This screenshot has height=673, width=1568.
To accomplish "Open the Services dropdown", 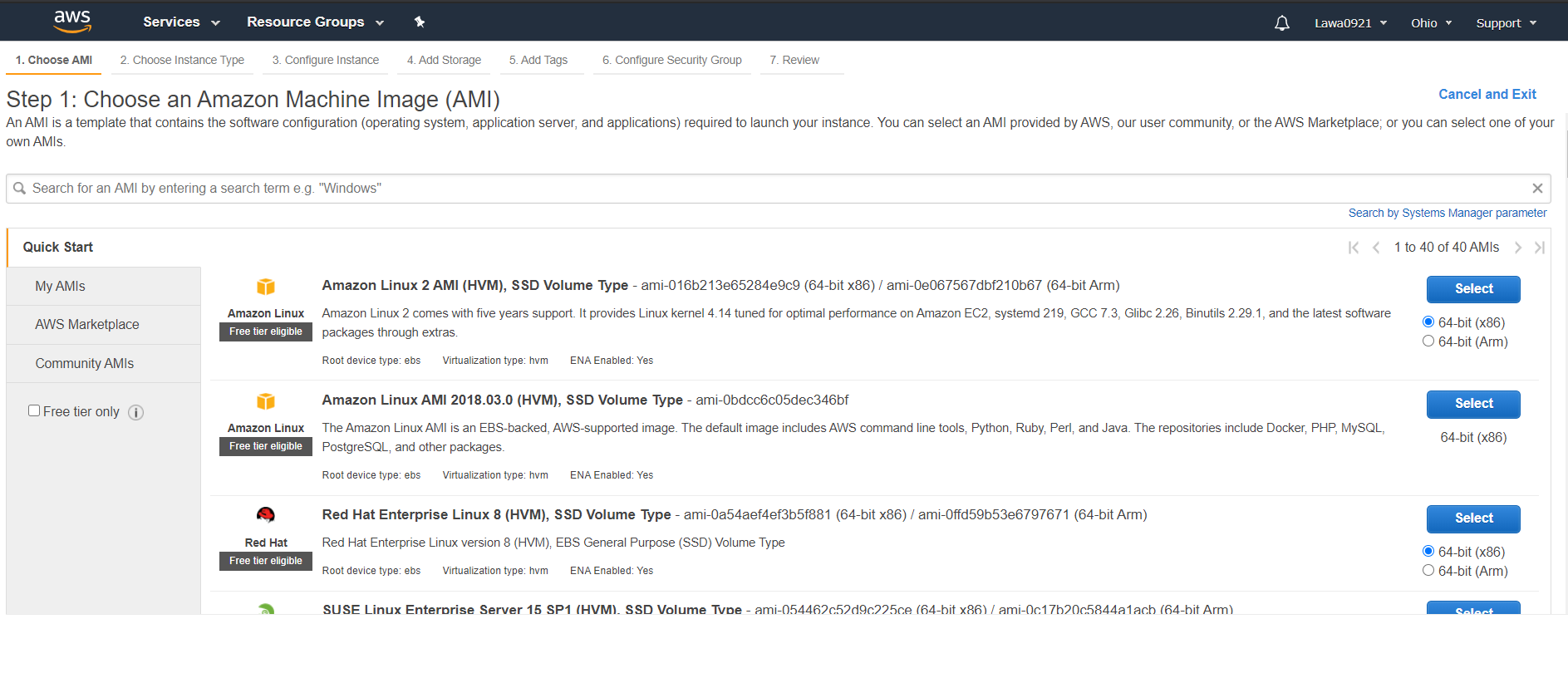I will click(x=181, y=22).
